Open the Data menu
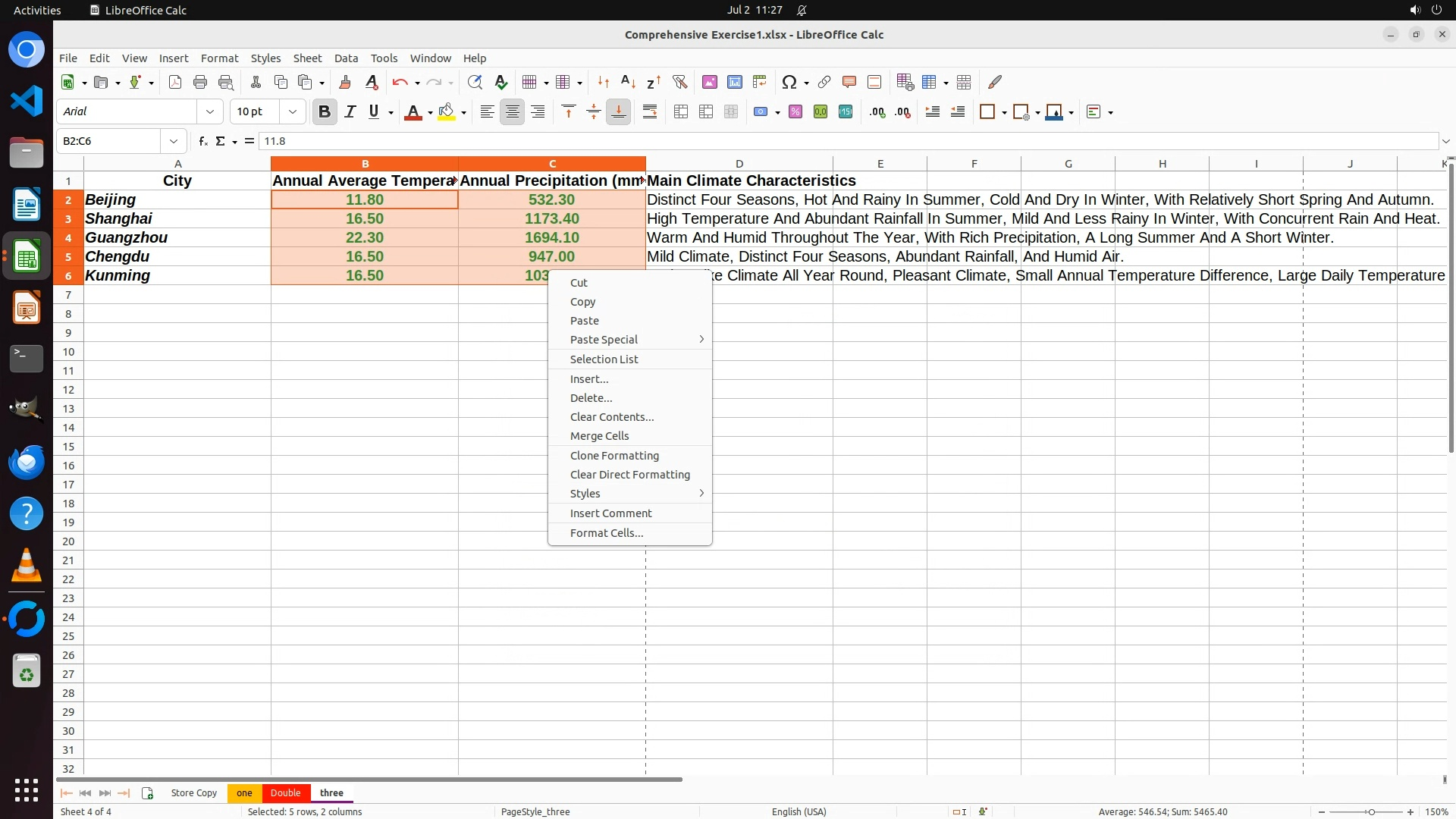 coord(346,58)
